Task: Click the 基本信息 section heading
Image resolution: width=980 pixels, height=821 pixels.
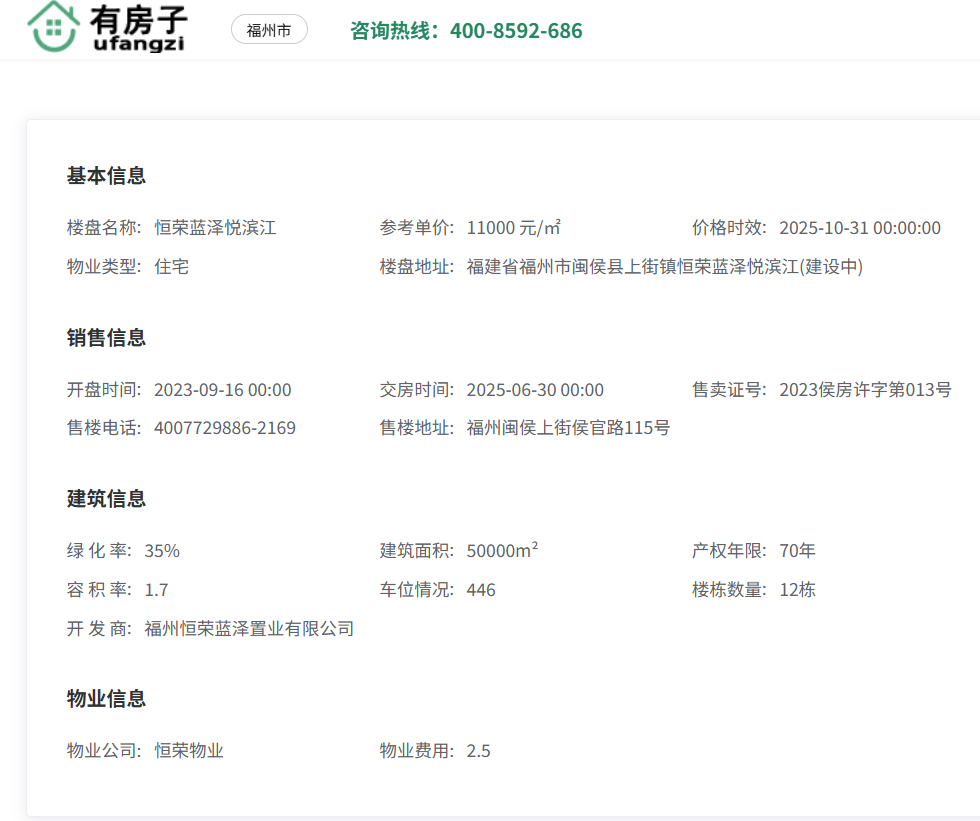Action: pyautogui.click(x=106, y=176)
